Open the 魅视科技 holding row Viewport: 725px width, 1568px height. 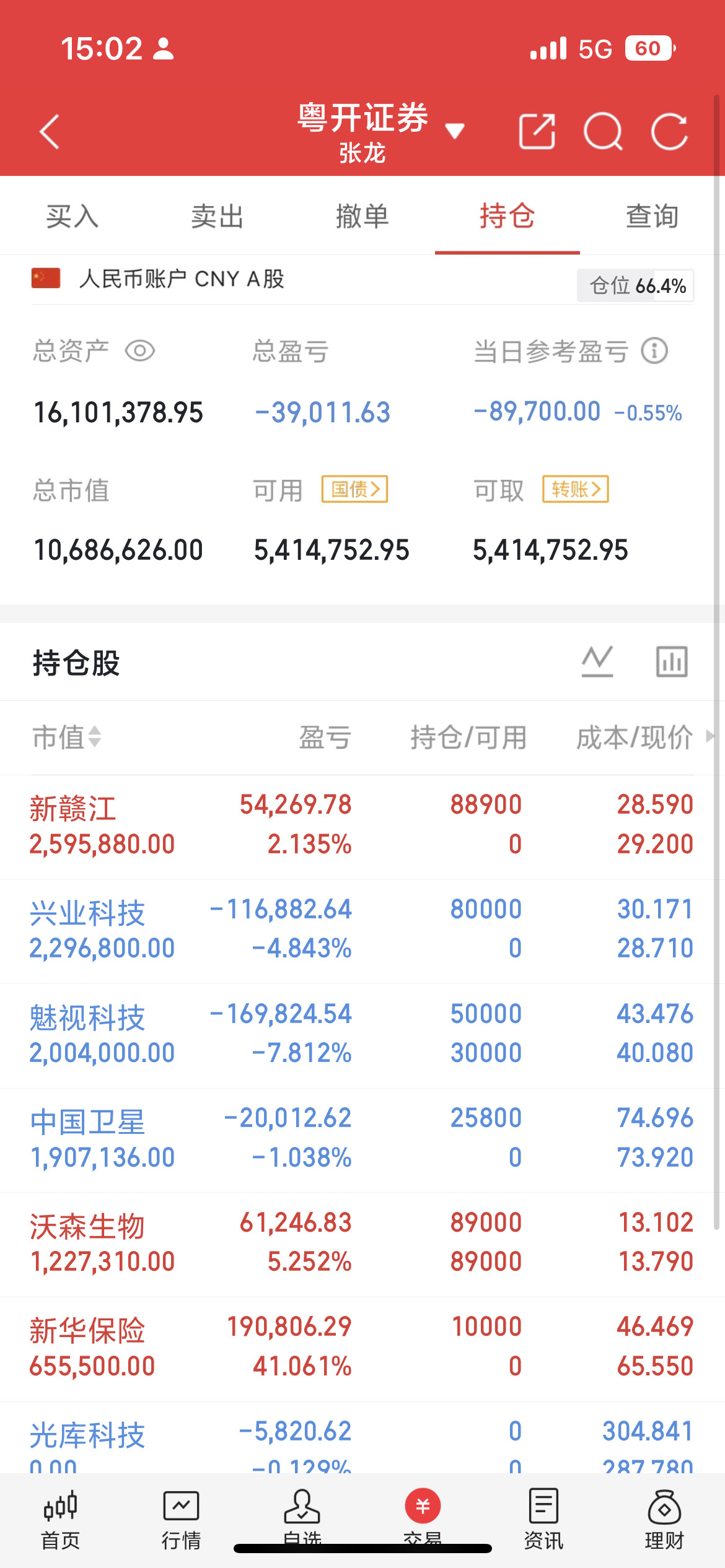[x=362, y=1035]
